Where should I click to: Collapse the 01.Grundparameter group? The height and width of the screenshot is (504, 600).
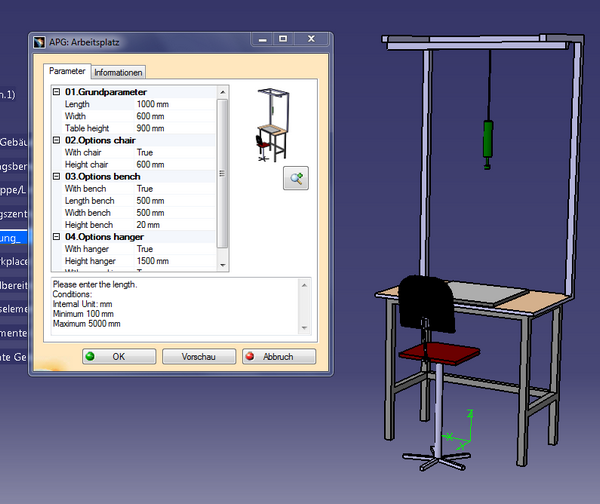pos(57,92)
